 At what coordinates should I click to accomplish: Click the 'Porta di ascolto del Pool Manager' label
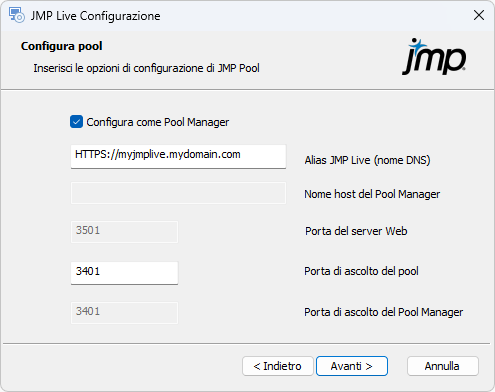383,312
